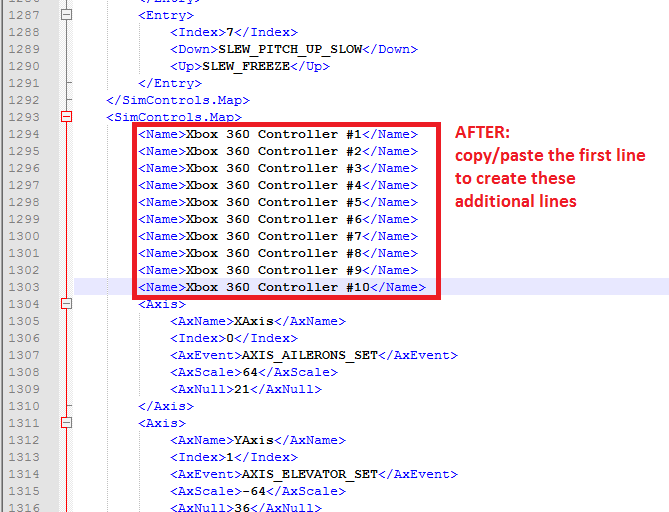
Task: Collapse the Axis fold marker on line 1311
Action: click(x=67, y=423)
